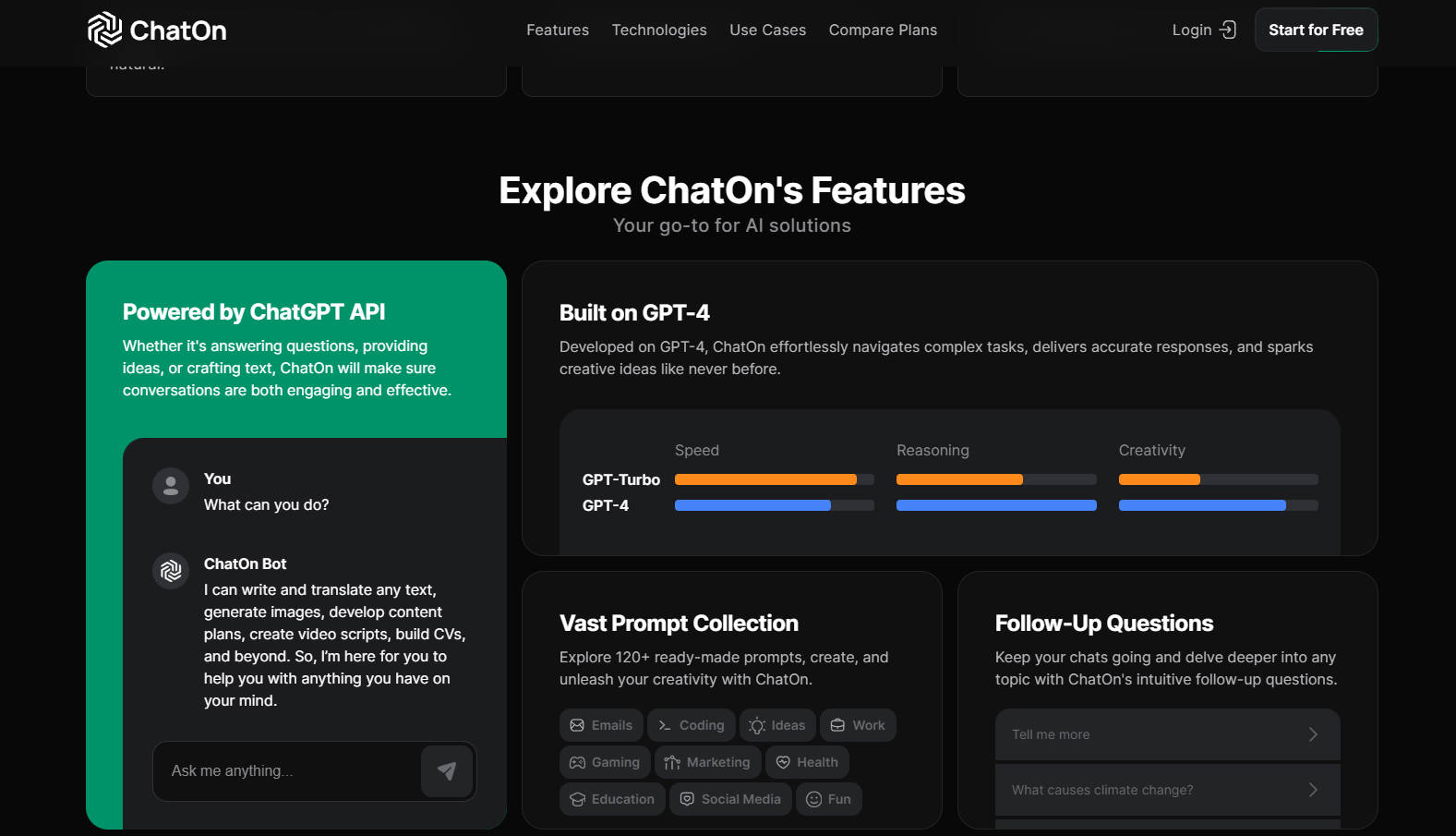Click the Follow-Up Questions heading
Screen dimensions: 1456x836
coord(1104,624)
